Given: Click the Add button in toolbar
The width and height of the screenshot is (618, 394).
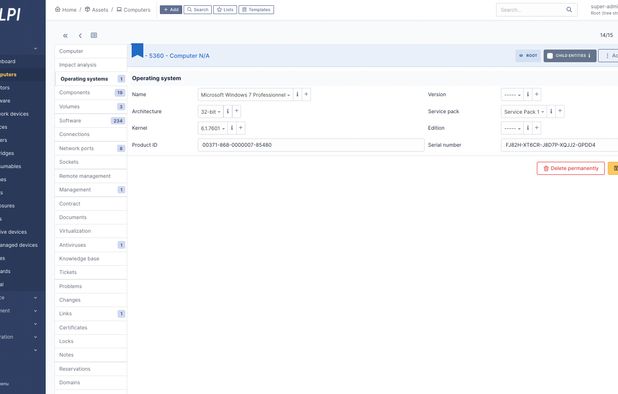Looking at the screenshot, I should [171, 9].
